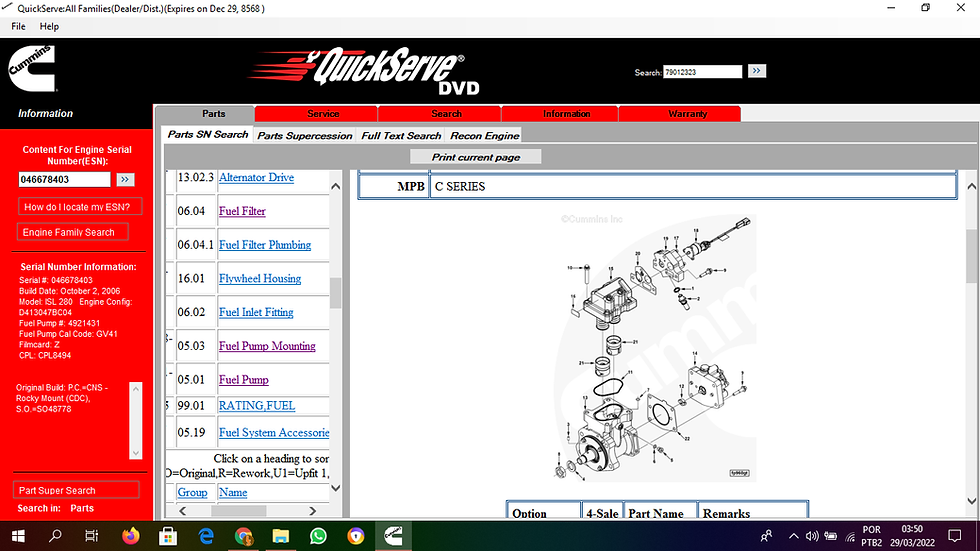
Task: Open Flywheel Housing link
Action: pyautogui.click(x=260, y=279)
